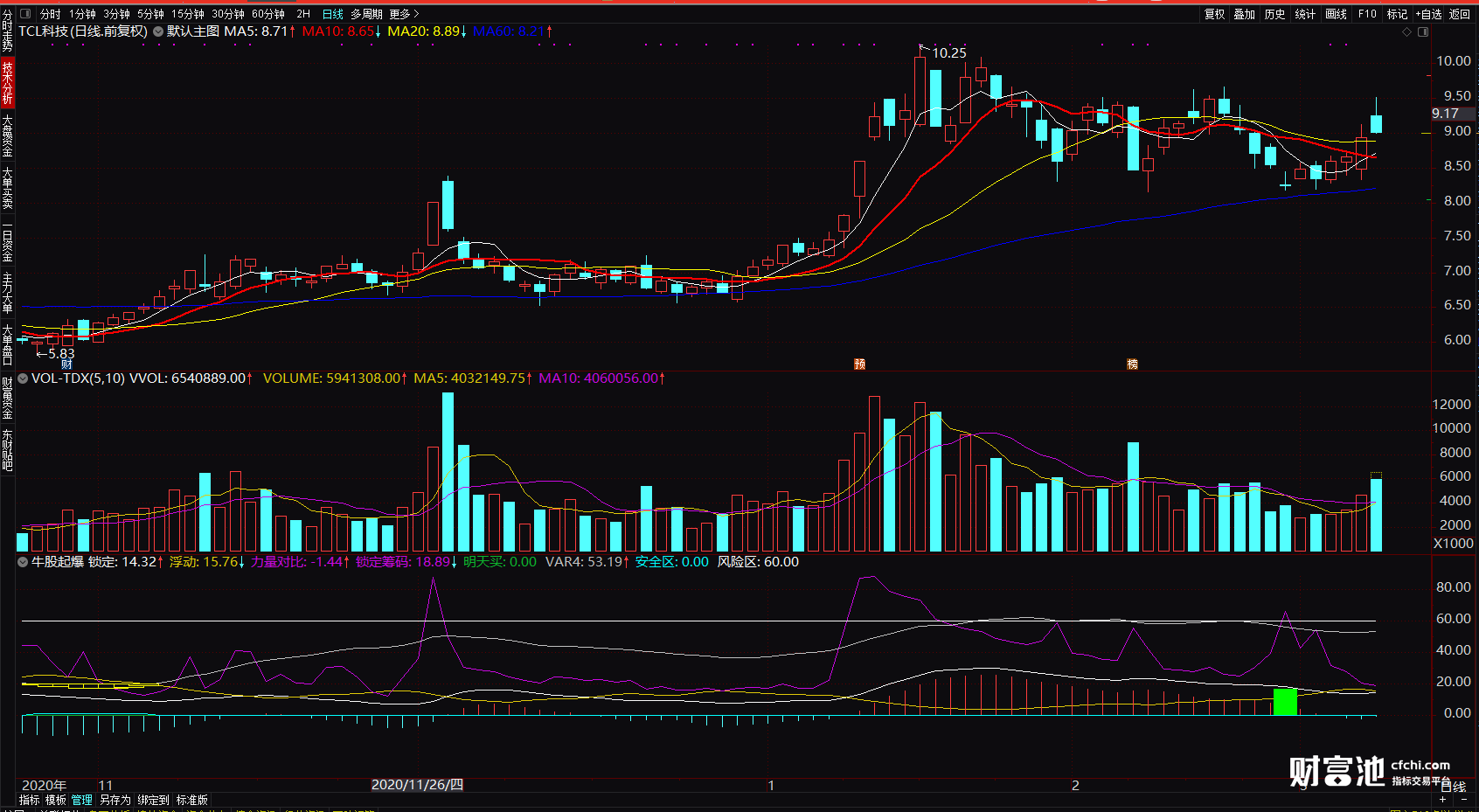Image resolution: width=1479 pixels, height=812 pixels.
Task: Open F10 company info
Action: [1367, 14]
